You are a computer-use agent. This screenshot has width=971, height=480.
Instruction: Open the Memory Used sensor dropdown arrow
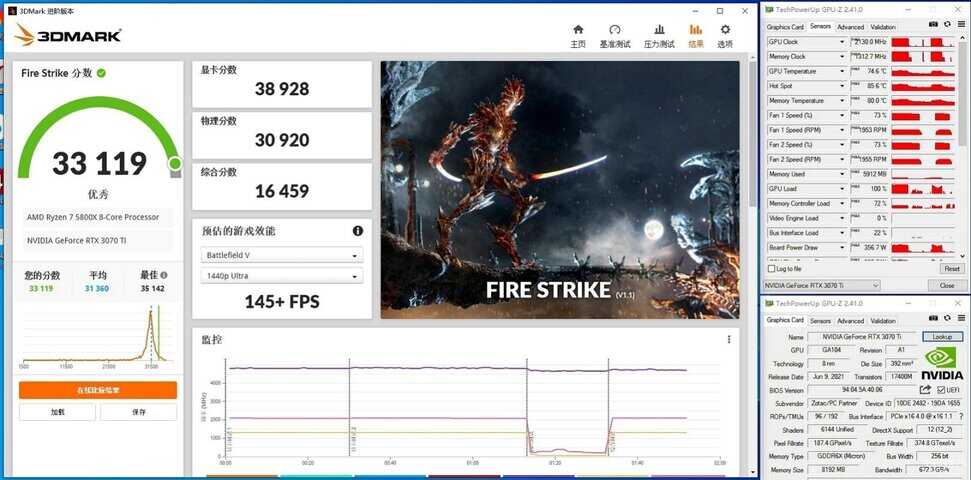click(842, 174)
